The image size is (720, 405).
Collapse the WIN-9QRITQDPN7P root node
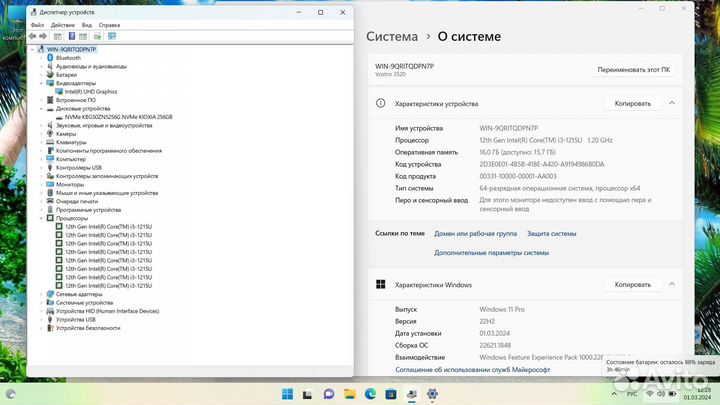tap(33, 49)
